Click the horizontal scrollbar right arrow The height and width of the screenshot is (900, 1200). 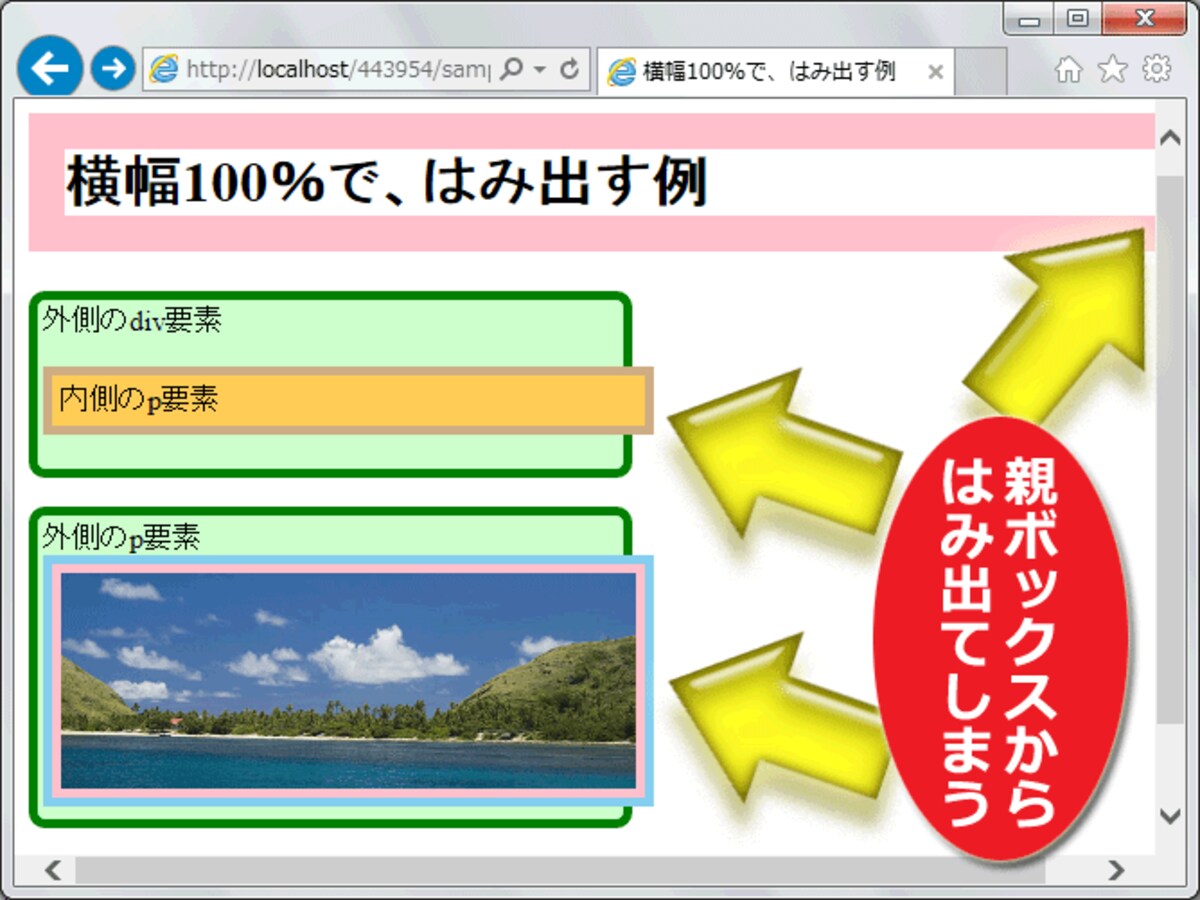tap(1116, 869)
